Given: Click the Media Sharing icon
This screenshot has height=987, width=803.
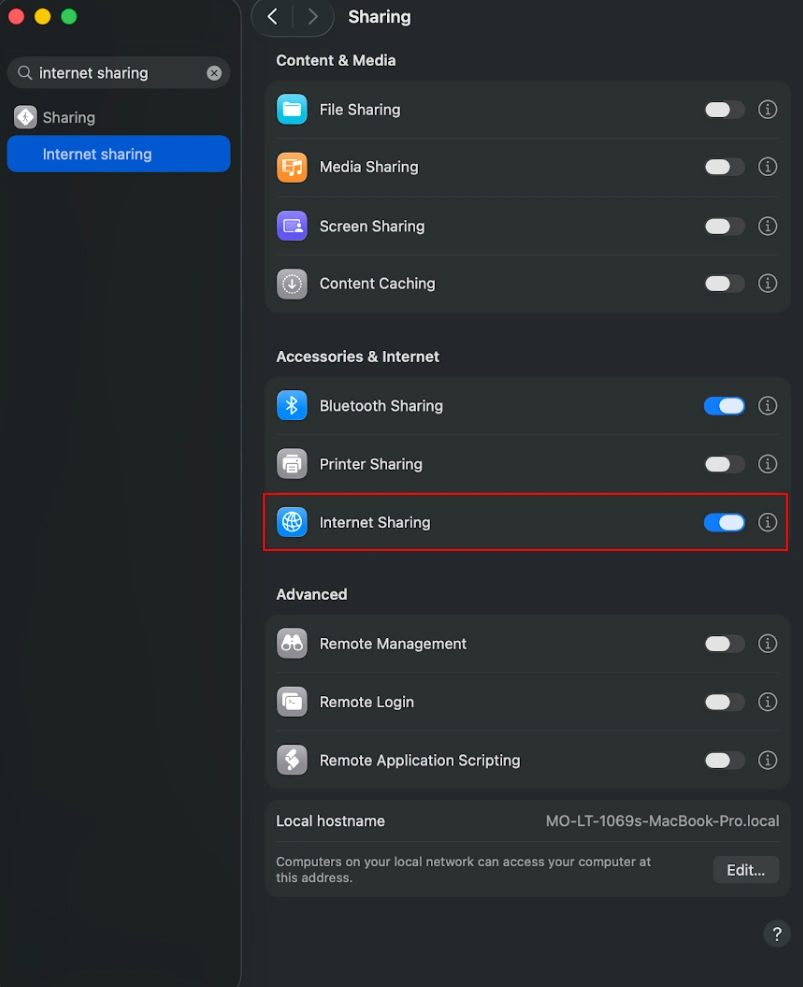Looking at the screenshot, I should pos(290,167).
